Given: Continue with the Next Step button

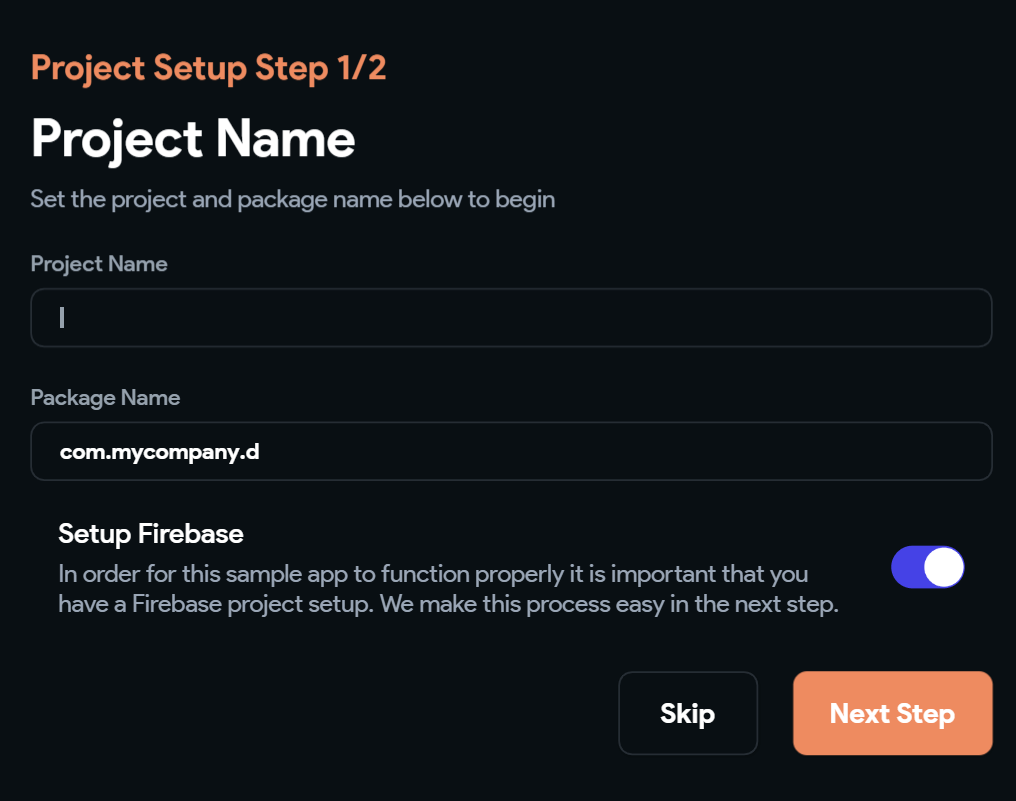Looking at the screenshot, I should [x=892, y=713].
